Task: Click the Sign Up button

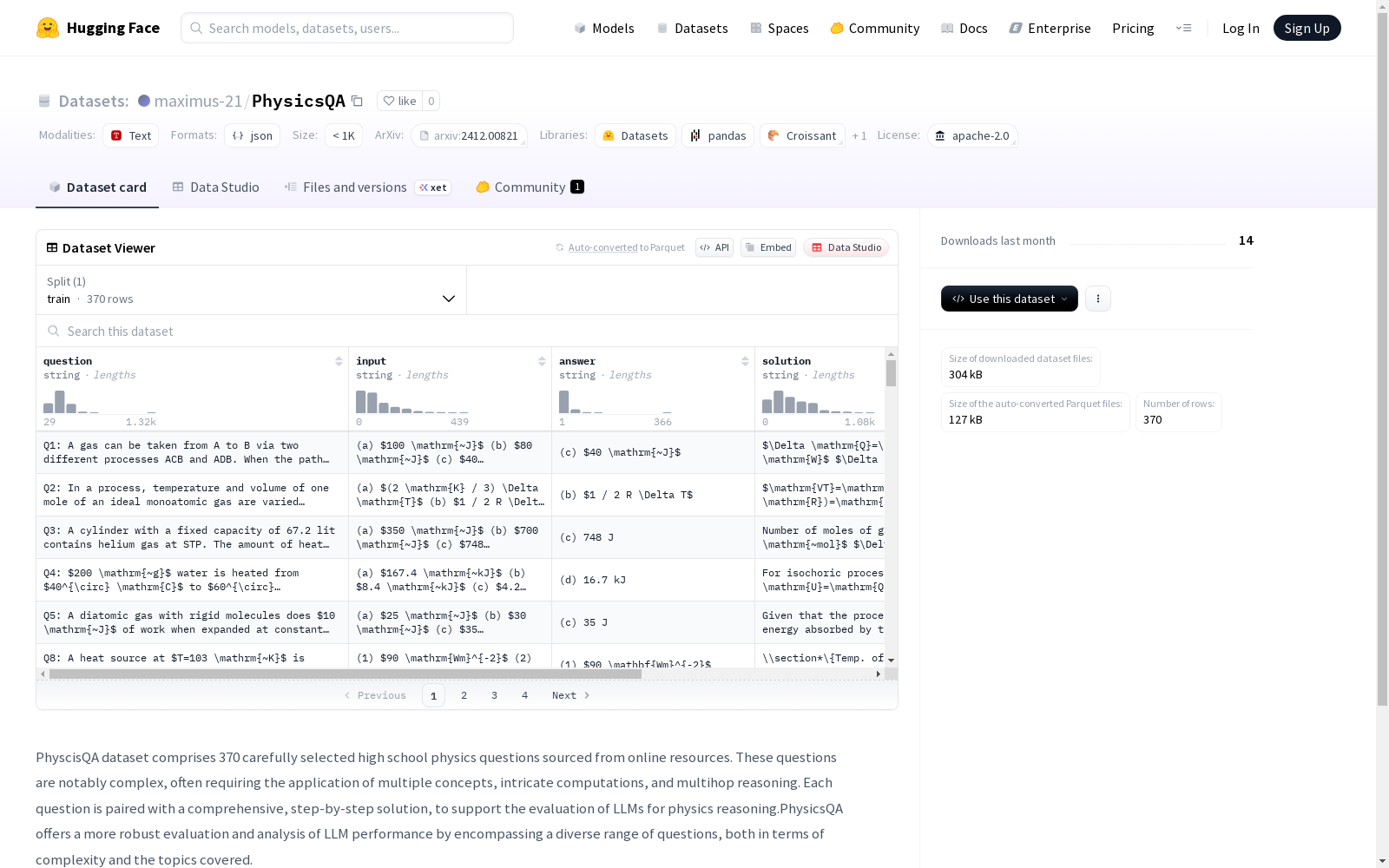Action: (1307, 28)
